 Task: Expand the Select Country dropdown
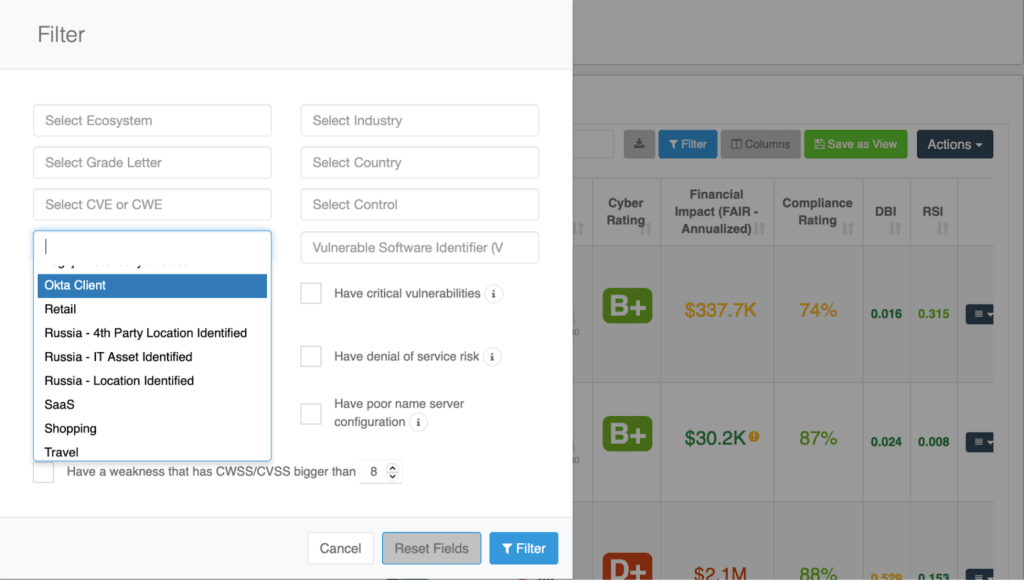coord(419,163)
